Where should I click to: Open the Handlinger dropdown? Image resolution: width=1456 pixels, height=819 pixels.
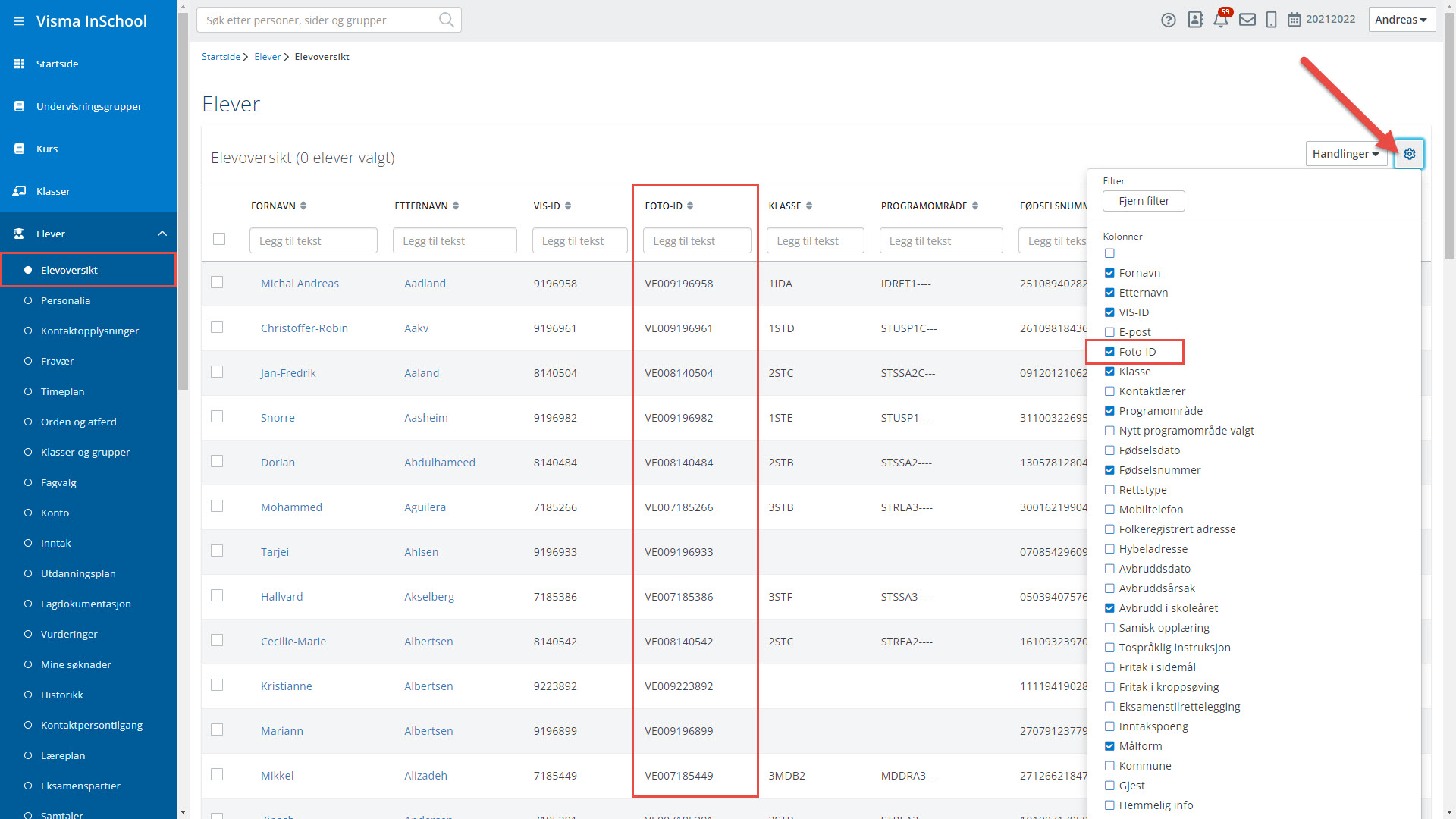1346,154
